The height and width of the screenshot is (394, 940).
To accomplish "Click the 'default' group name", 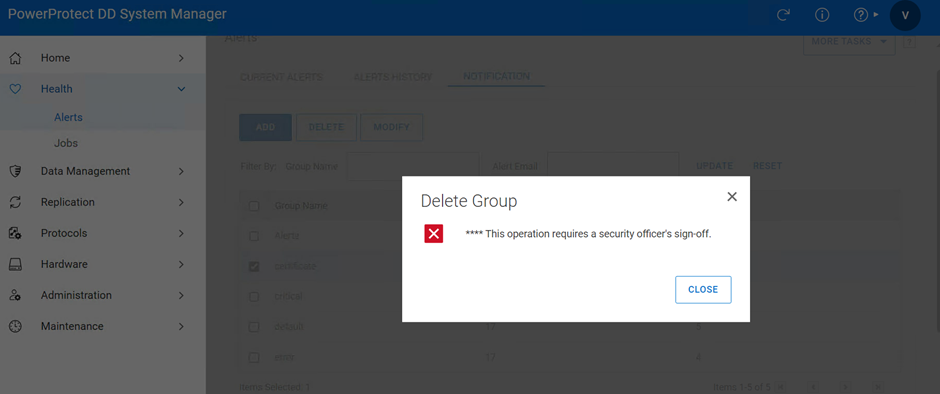I will click(289, 327).
